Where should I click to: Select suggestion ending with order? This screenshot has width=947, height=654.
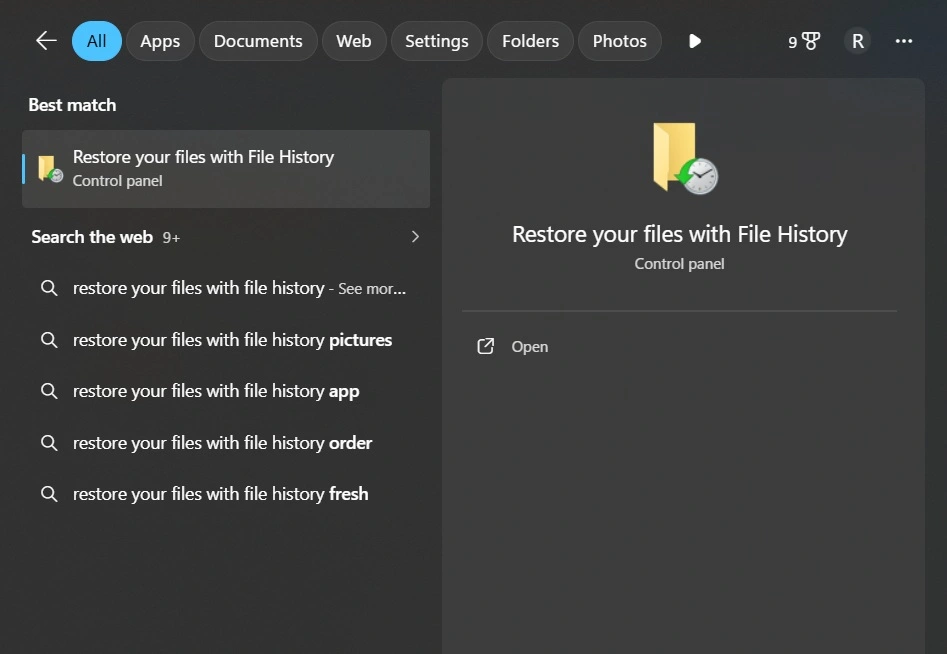coord(226,443)
